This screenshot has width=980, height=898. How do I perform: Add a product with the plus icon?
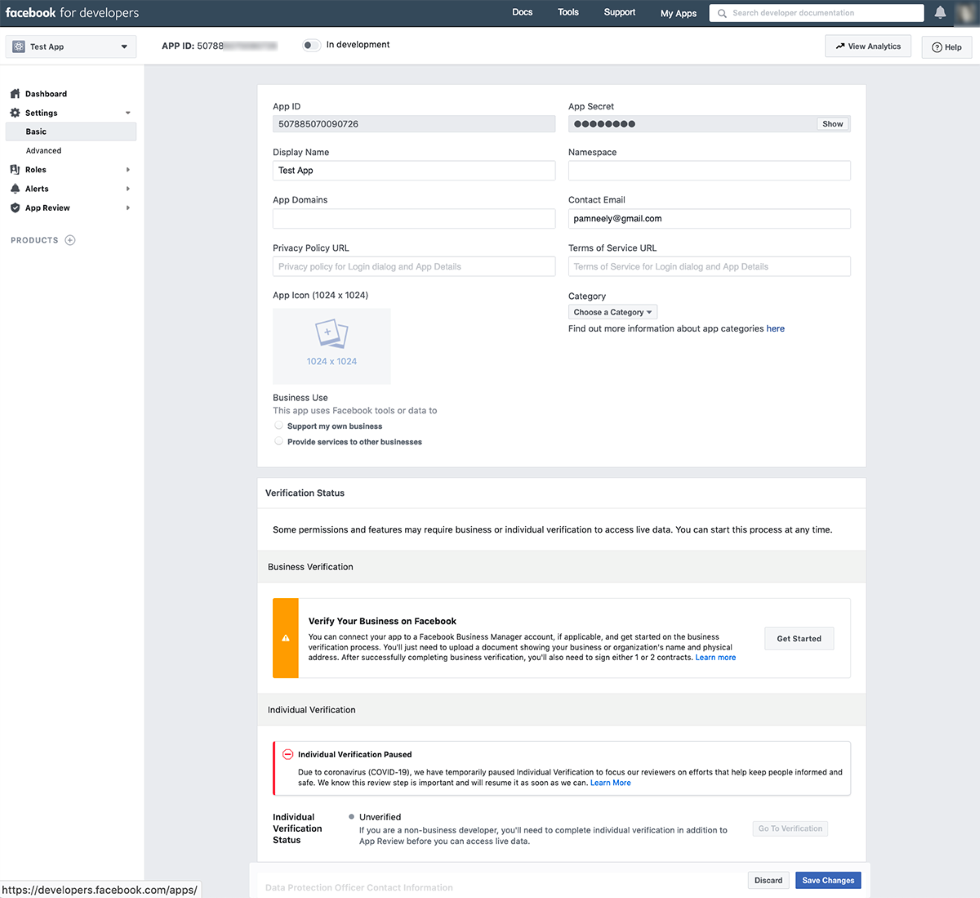click(x=70, y=240)
